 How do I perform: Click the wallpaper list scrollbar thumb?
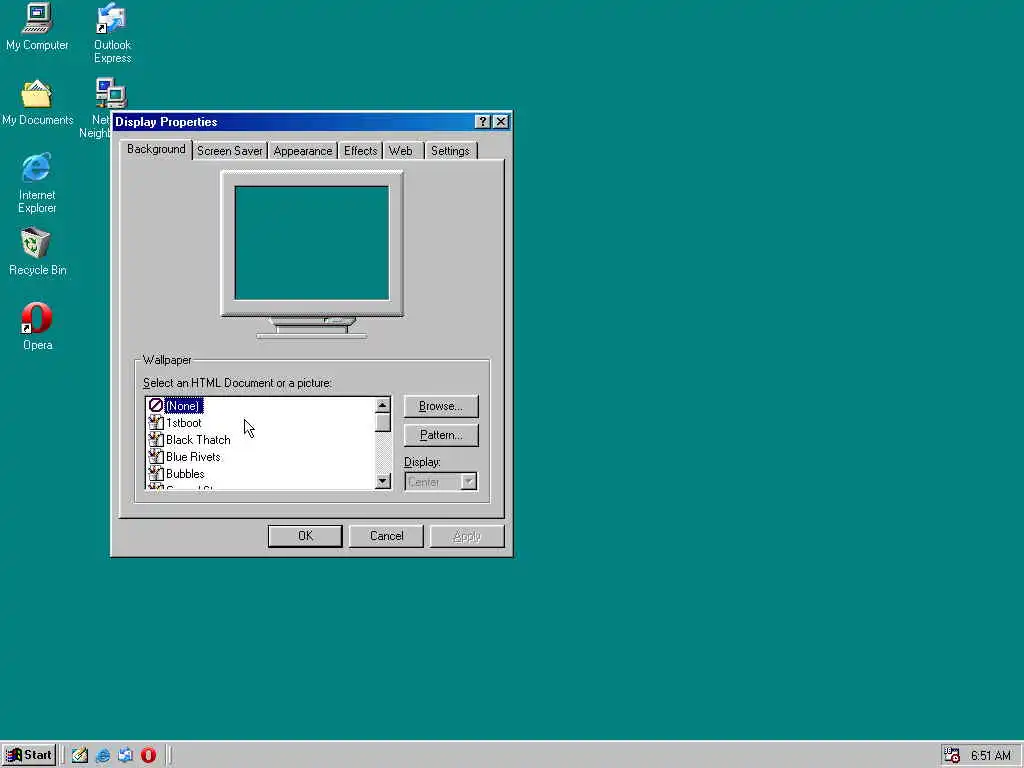383,423
